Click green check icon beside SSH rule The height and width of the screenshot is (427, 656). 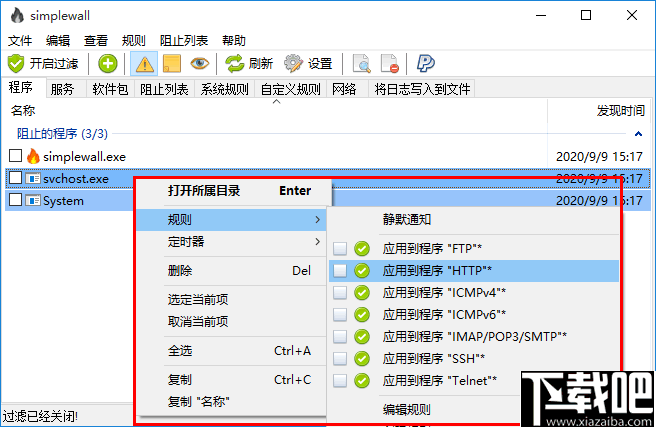coord(362,358)
